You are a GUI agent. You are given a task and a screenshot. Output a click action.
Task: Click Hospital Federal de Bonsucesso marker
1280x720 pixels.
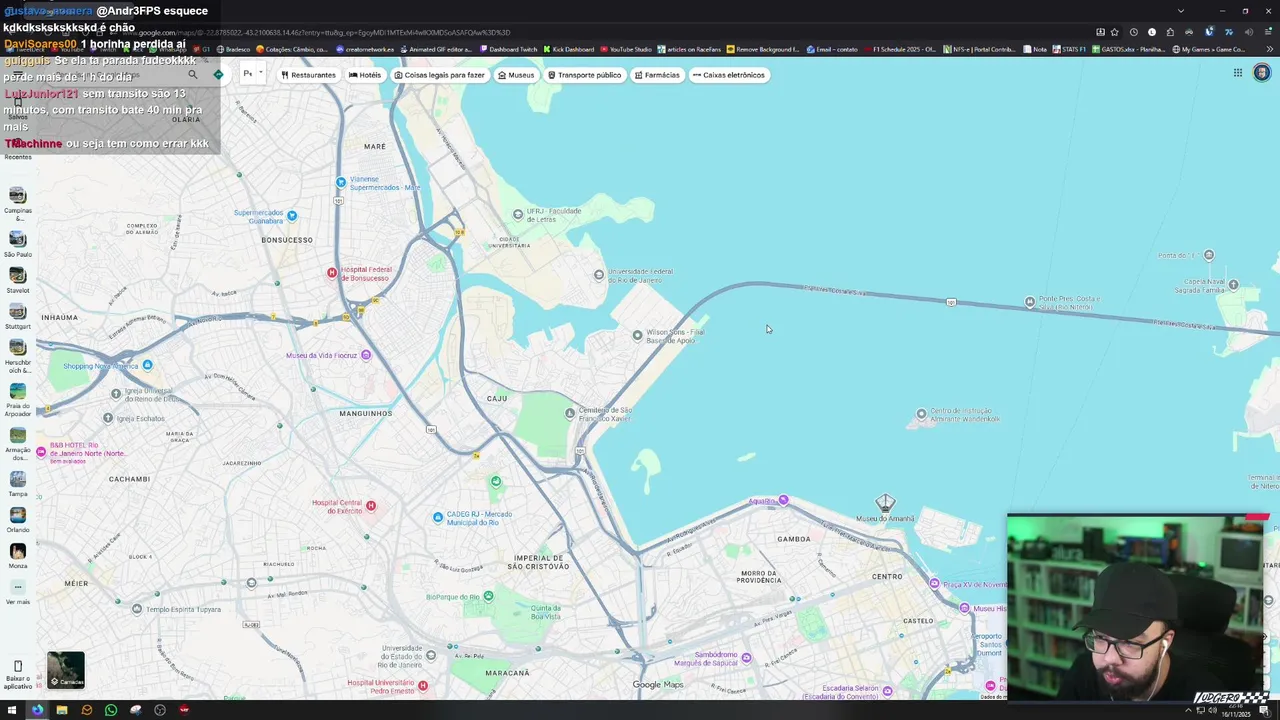click(332, 272)
